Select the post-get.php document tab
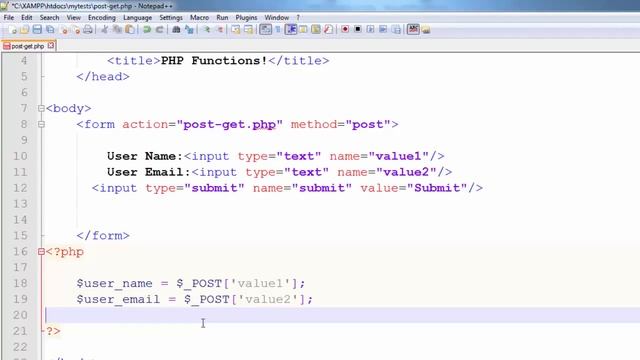The image size is (640, 360). click(27, 46)
